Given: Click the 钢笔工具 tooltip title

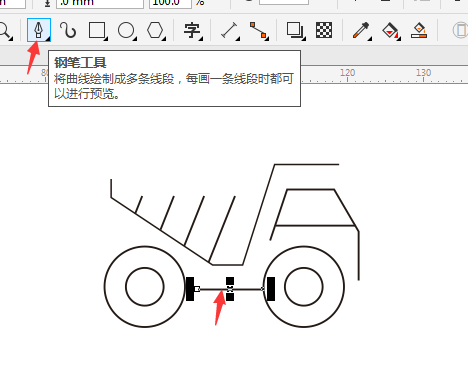Looking at the screenshot, I should [x=80, y=63].
